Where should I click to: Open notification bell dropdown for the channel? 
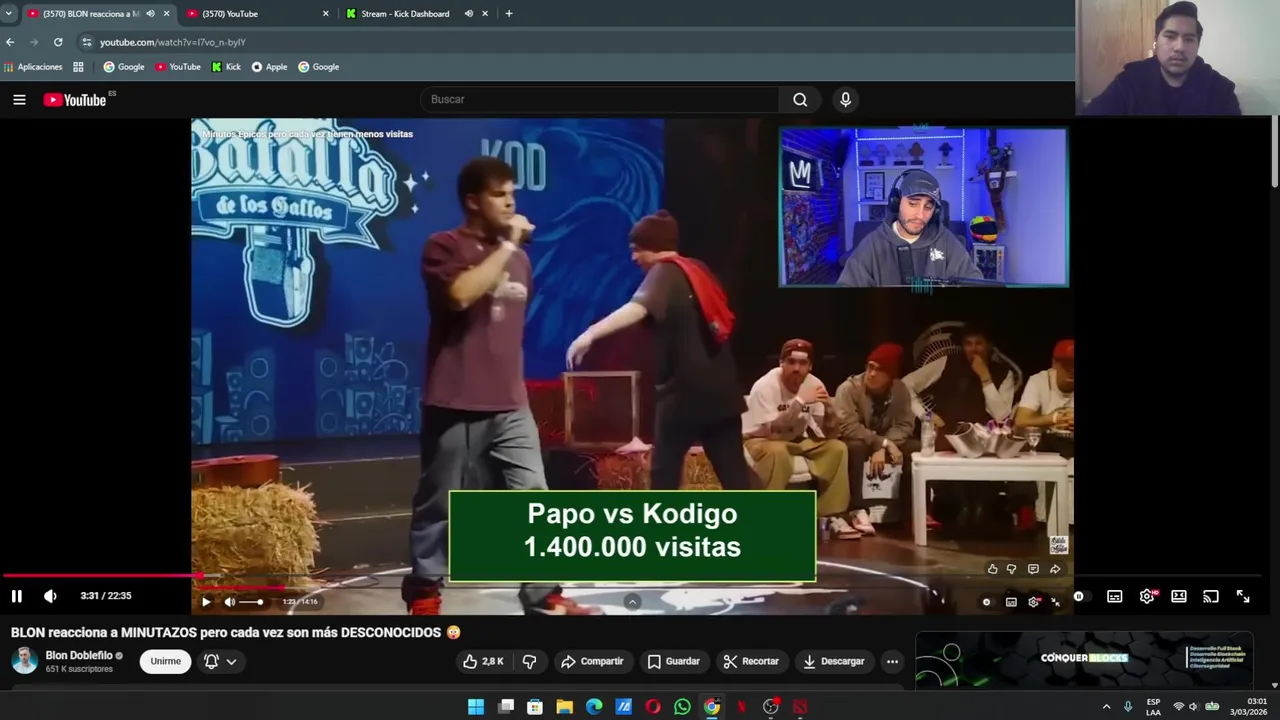[220, 661]
